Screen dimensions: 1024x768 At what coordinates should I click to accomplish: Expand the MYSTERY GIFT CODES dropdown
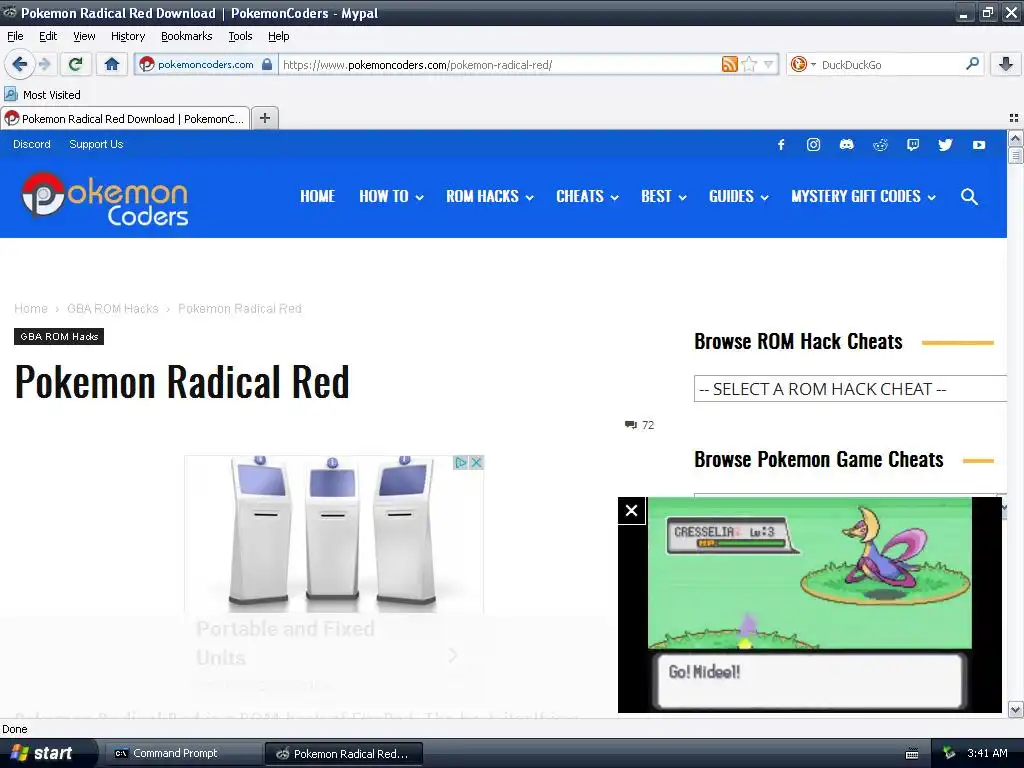tap(863, 197)
